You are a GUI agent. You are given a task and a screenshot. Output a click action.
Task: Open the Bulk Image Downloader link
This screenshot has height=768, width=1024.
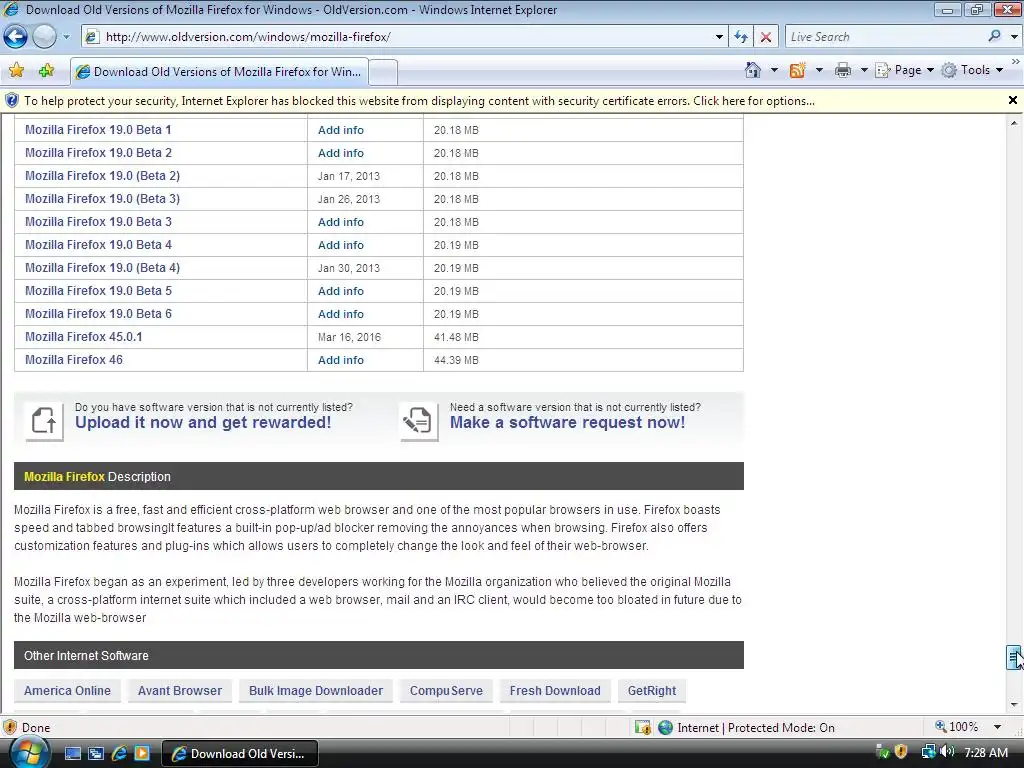[x=316, y=691]
